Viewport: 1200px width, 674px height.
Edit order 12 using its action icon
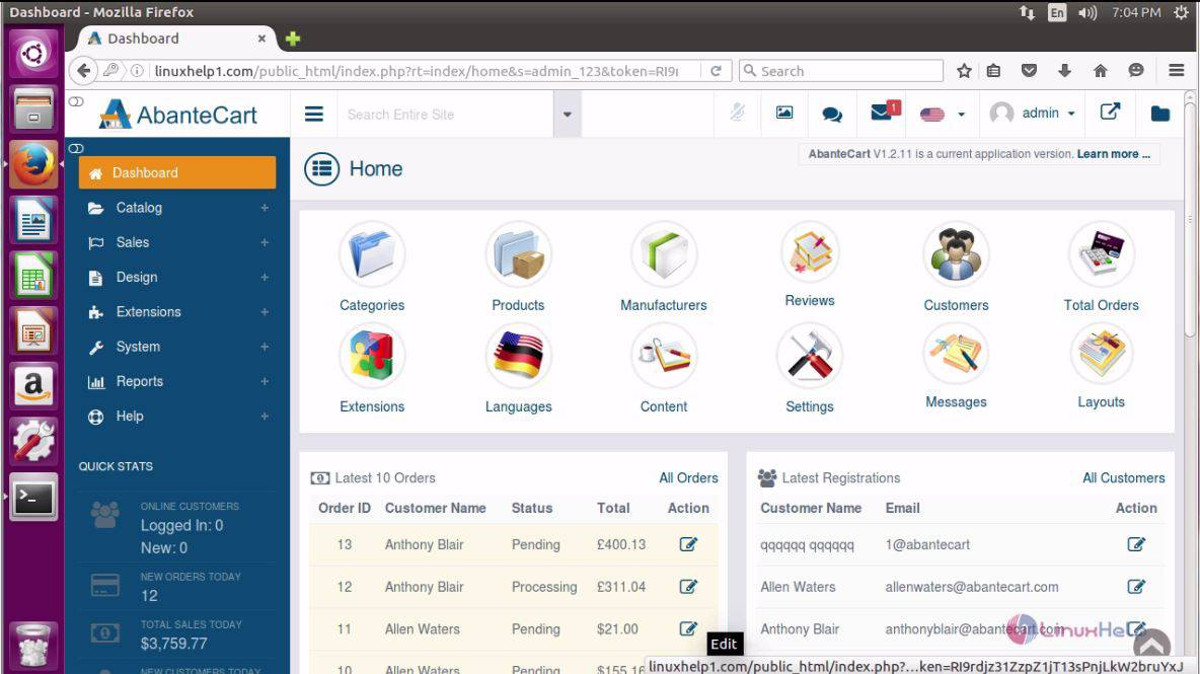click(688, 586)
